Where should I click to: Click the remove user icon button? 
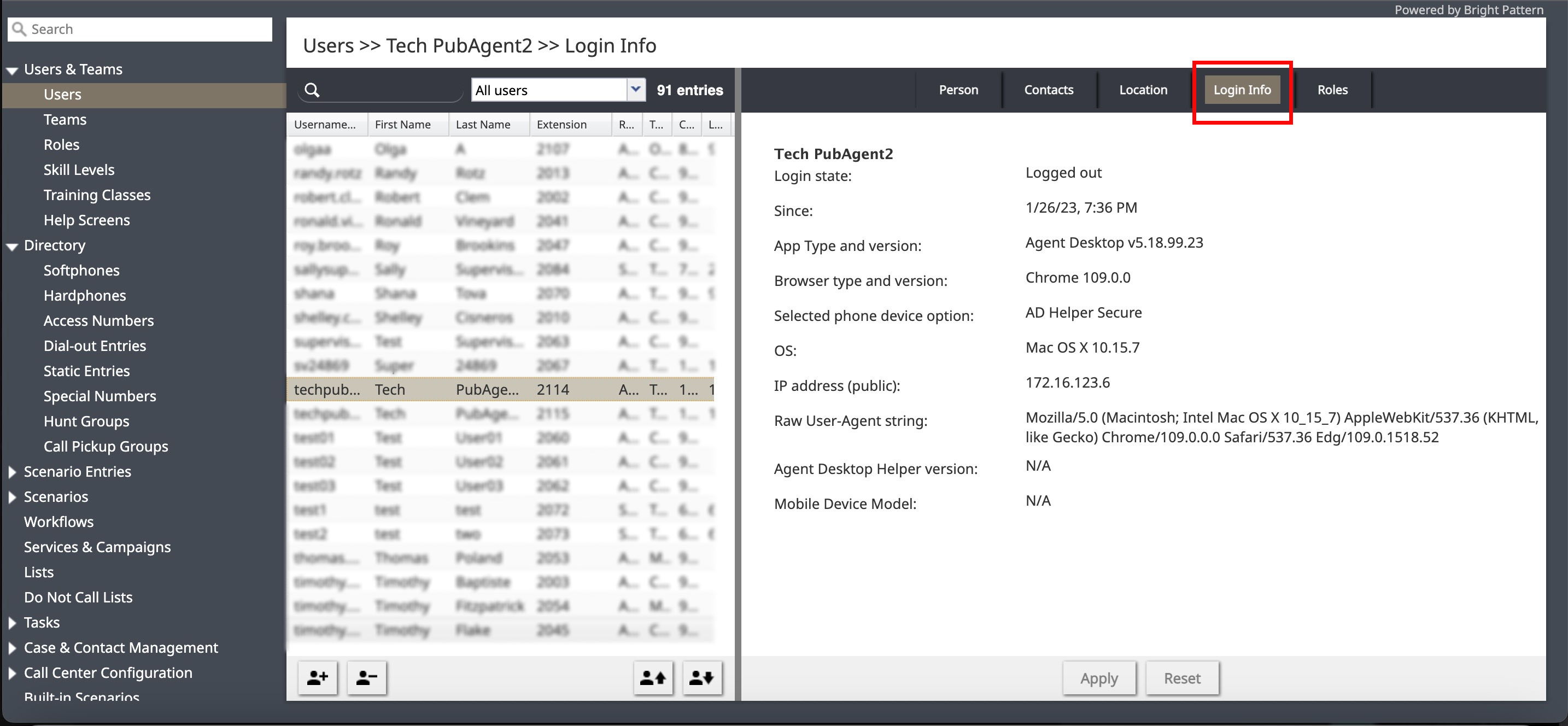(367, 677)
